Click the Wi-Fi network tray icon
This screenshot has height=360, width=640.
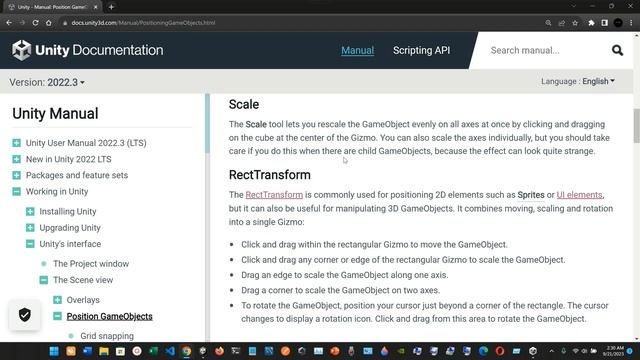click(576, 351)
